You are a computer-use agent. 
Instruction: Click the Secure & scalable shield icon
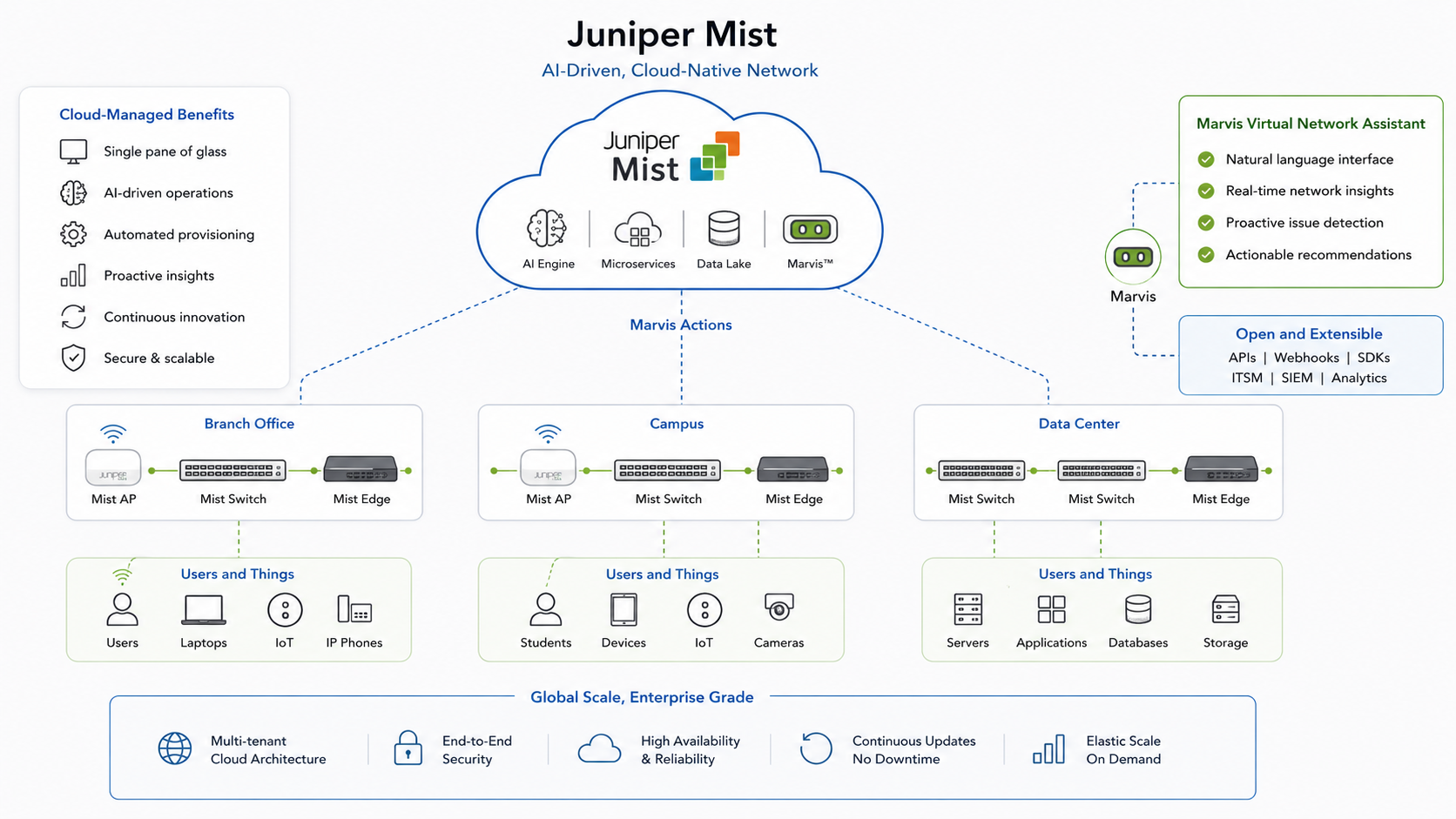click(x=73, y=358)
